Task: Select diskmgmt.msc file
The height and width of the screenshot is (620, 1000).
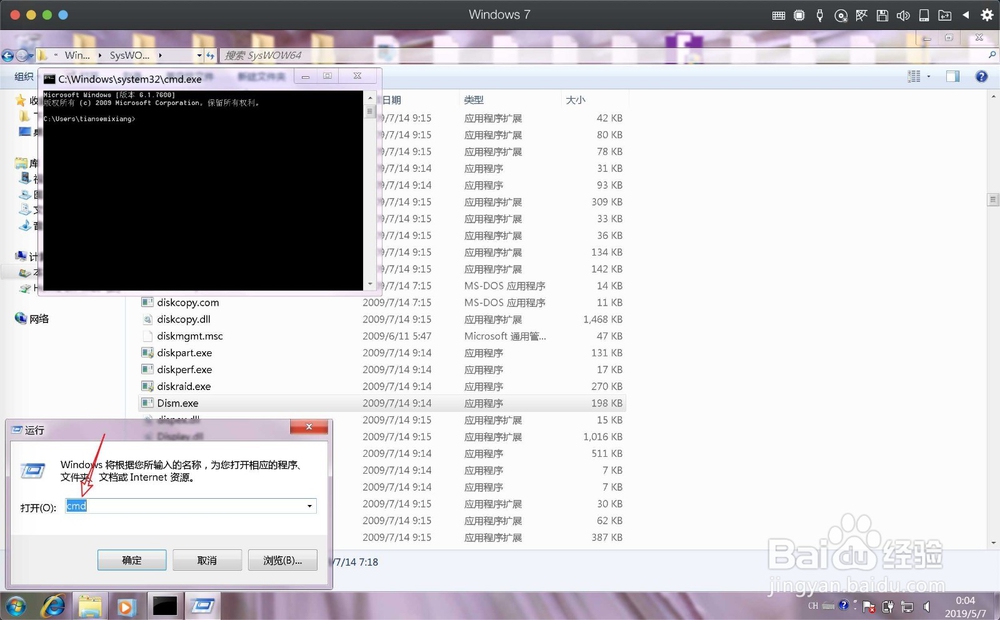Action: click(x=190, y=336)
